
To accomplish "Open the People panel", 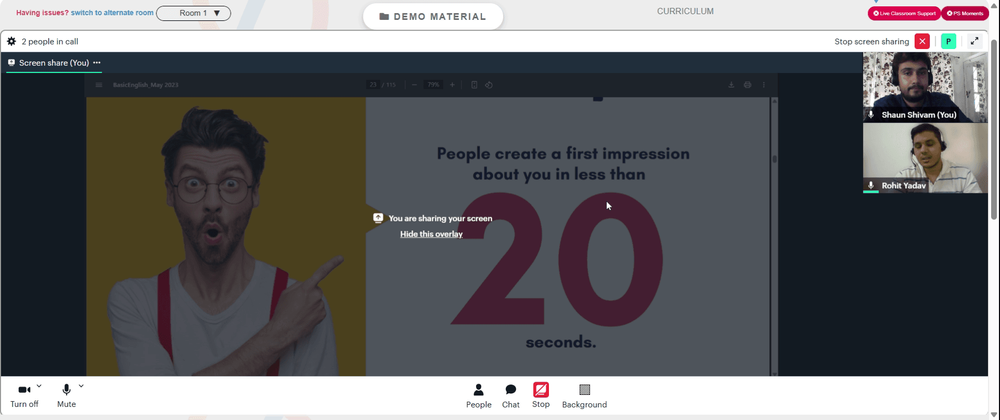I will point(478,396).
